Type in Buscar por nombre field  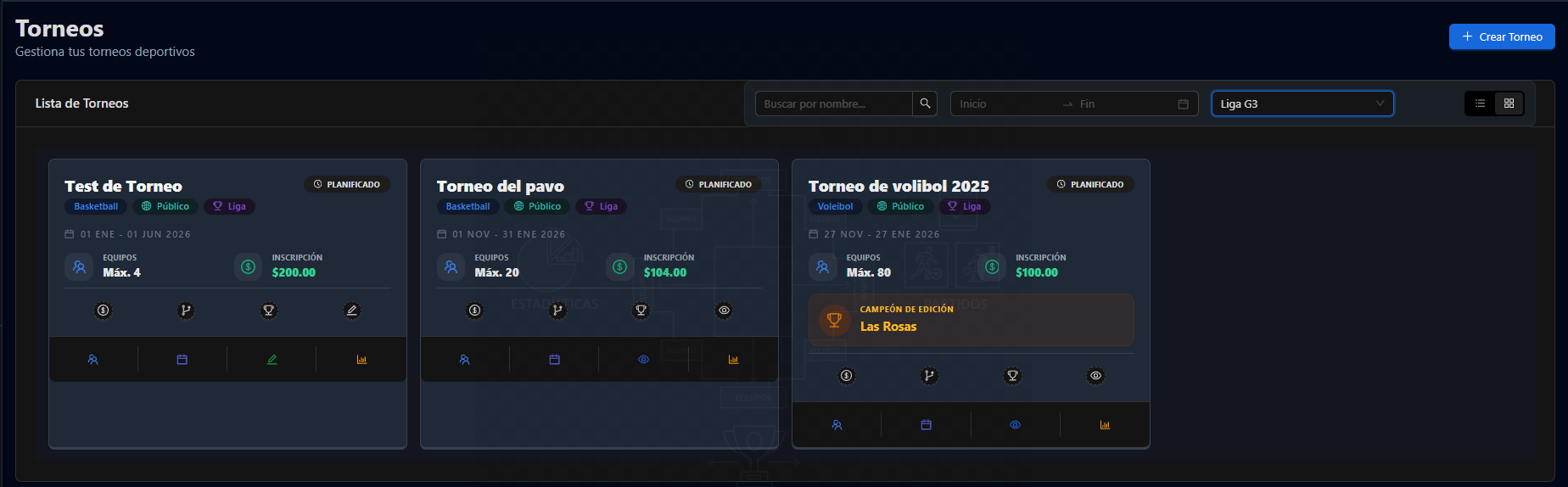[x=833, y=104]
